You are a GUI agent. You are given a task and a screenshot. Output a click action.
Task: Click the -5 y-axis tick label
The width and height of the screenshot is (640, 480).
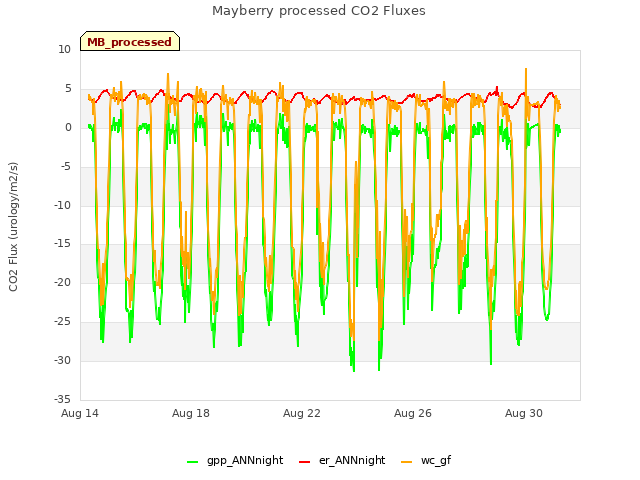click(65, 167)
